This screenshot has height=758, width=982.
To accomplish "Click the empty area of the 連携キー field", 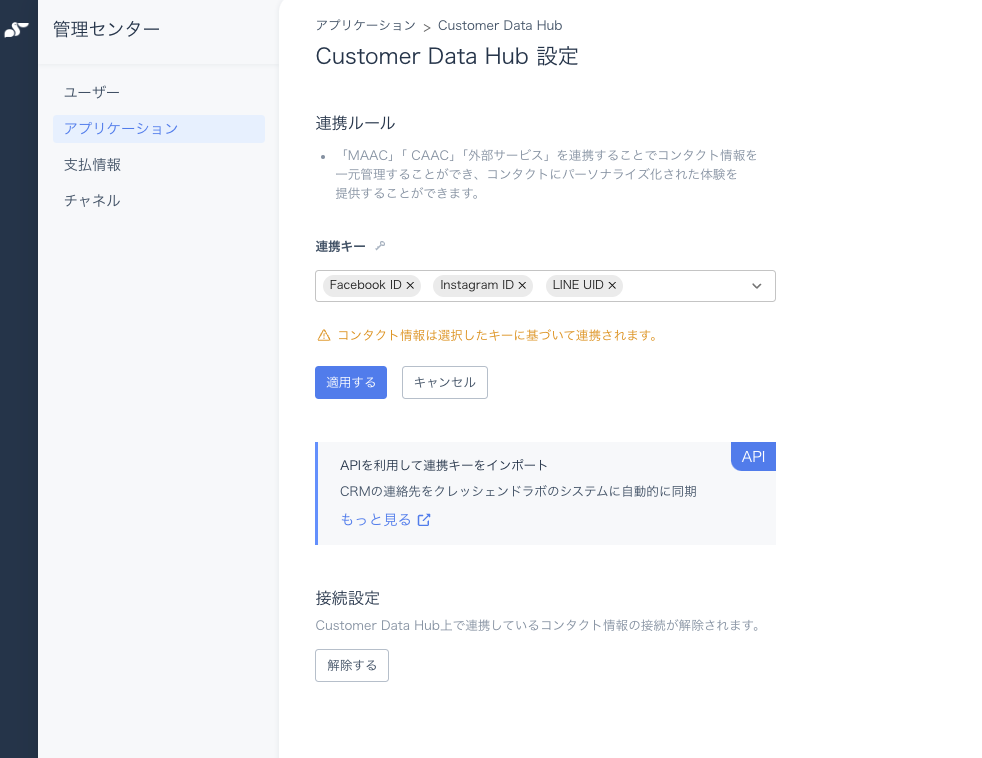I will (683, 286).
